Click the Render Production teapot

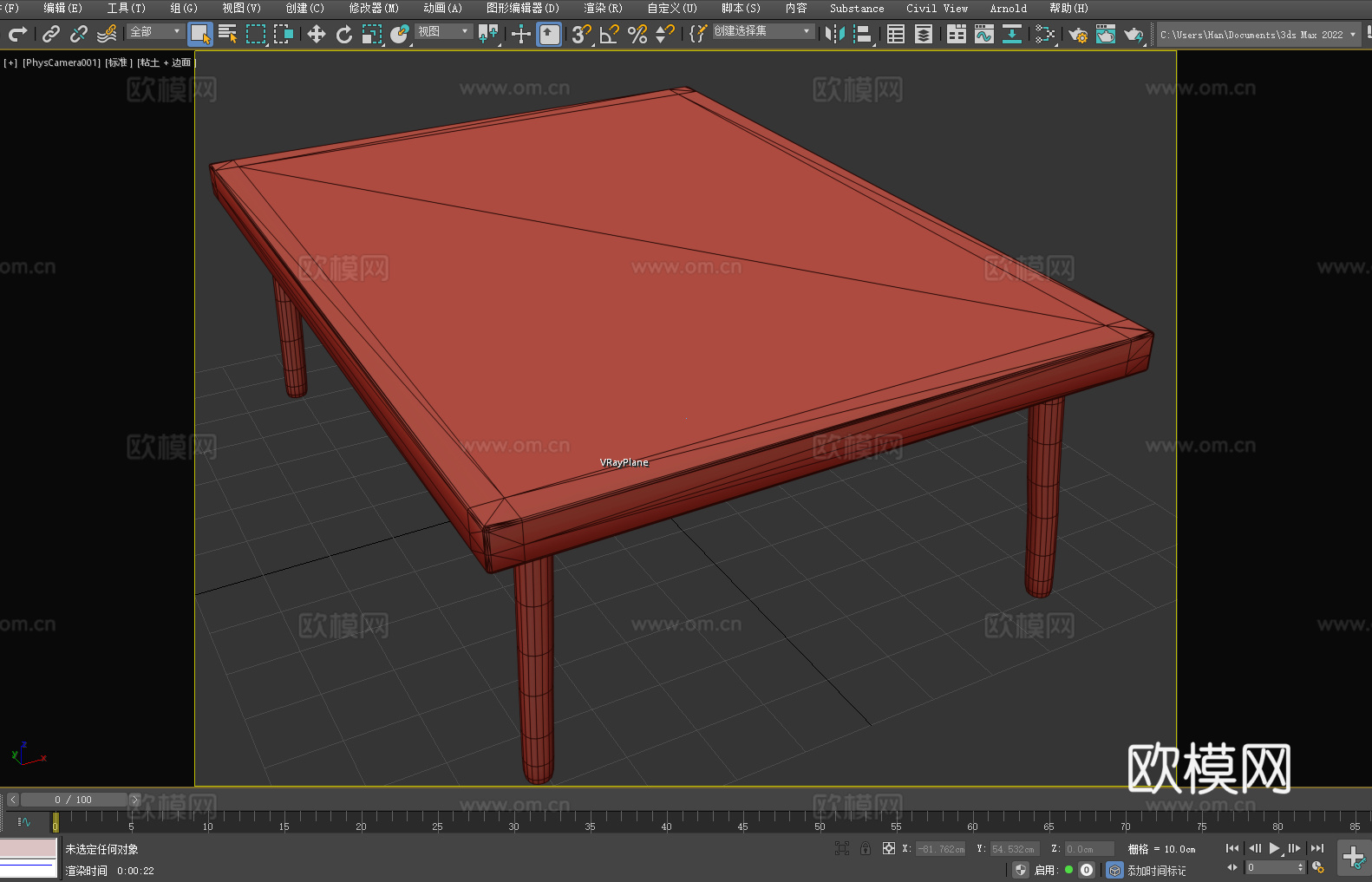tap(1134, 34)
